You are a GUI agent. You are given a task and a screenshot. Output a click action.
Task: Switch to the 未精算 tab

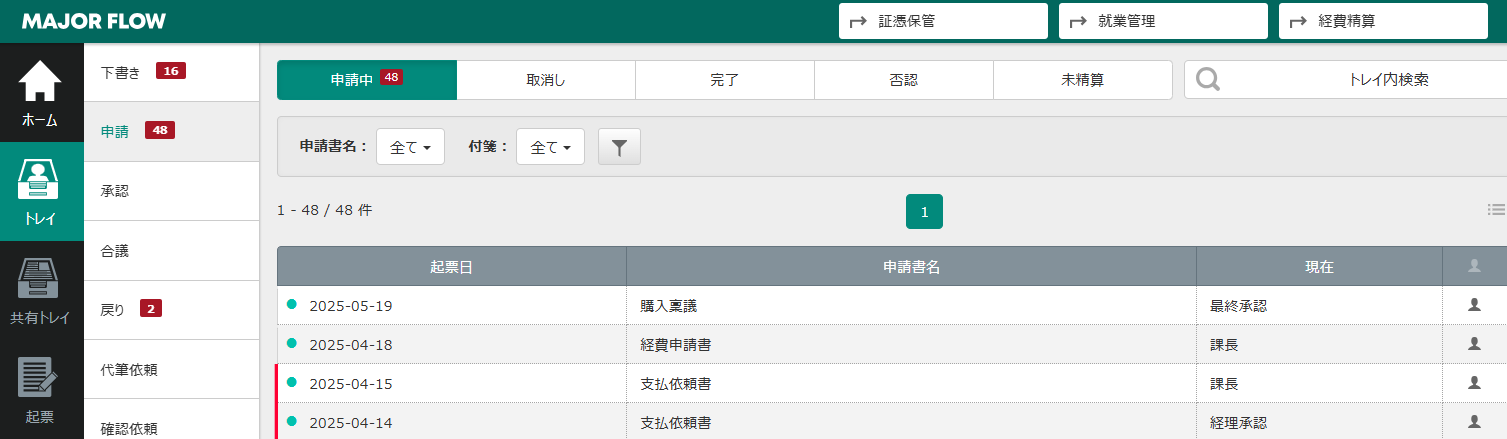click(1083, 80)
